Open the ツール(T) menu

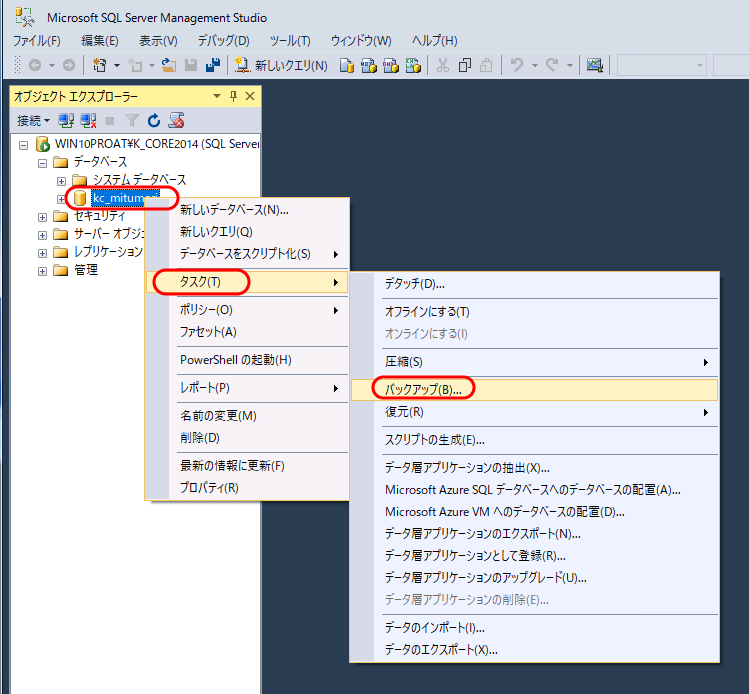(290, 41)
